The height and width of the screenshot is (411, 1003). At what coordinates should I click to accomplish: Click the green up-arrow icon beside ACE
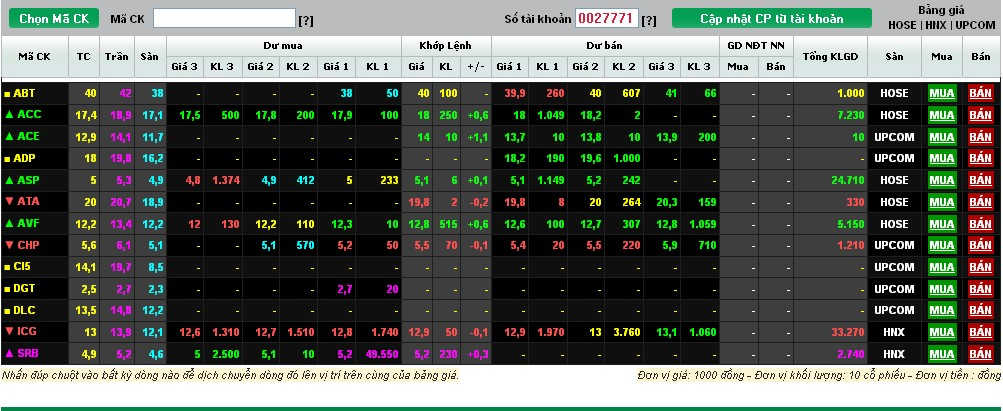pos(9,136)
